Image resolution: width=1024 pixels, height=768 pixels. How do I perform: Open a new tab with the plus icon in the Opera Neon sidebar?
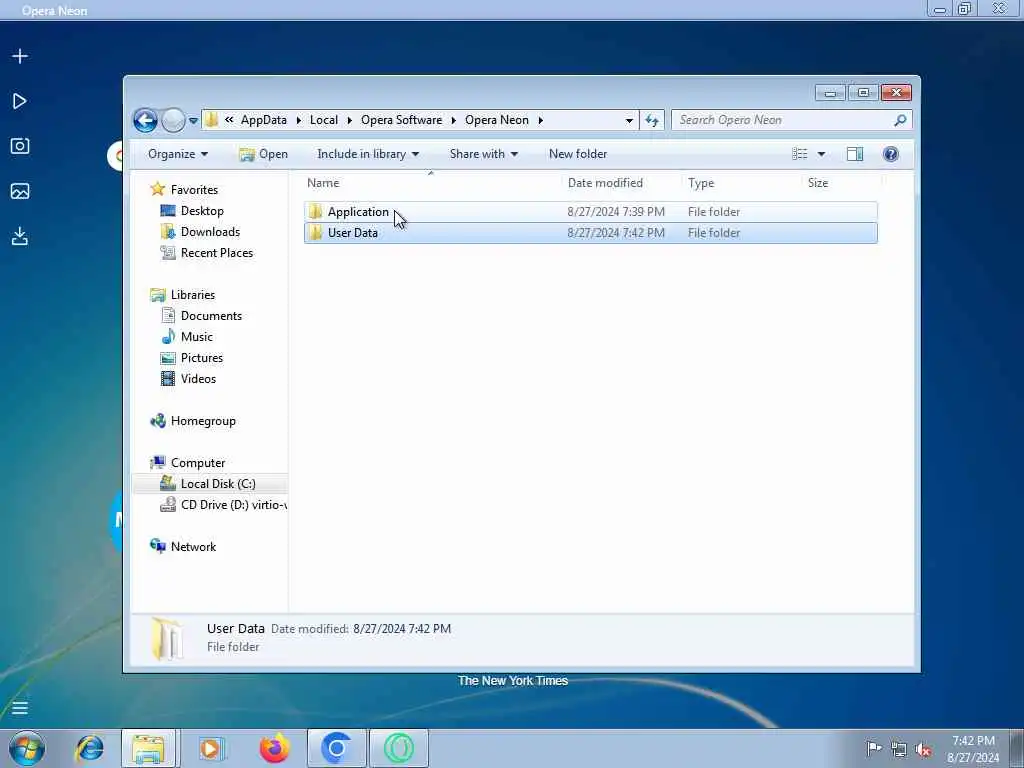click(20, 56)
